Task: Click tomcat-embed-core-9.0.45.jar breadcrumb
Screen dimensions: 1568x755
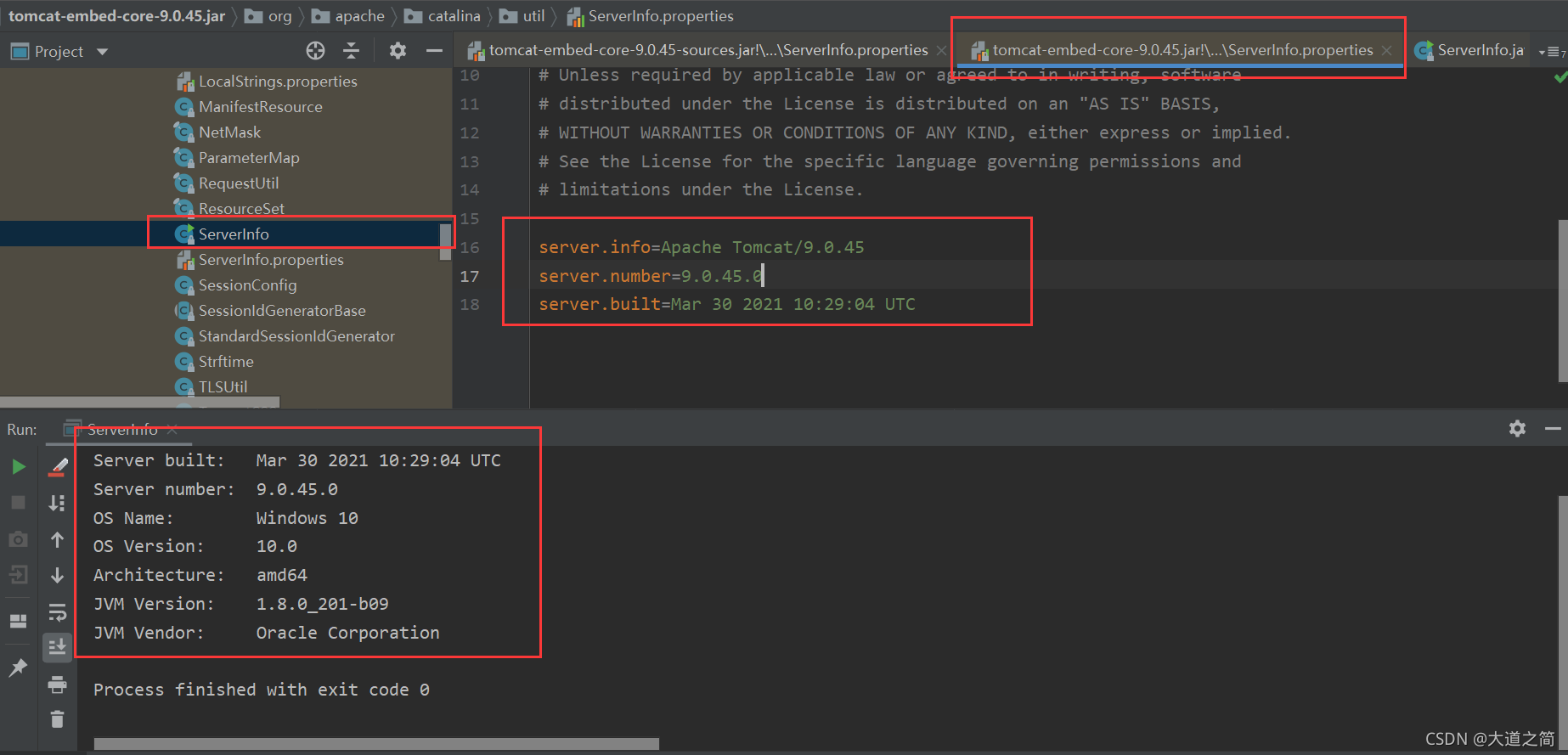Action: tap(117, 16)
